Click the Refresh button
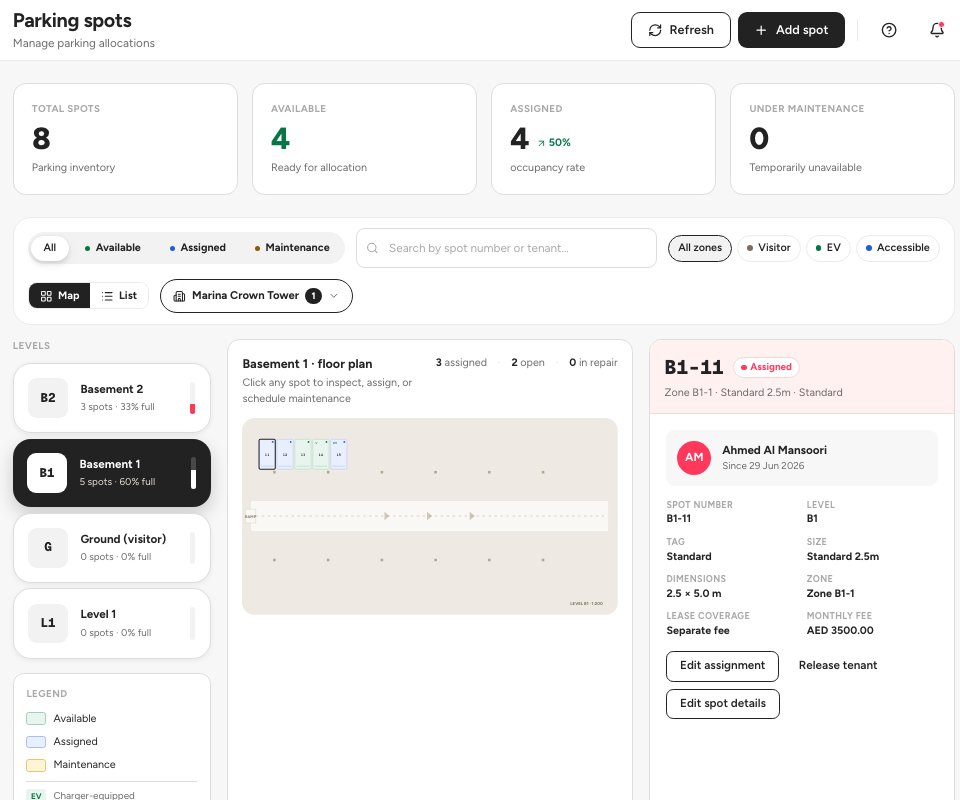Screen dimensions: 960x800 coord(681,30)
